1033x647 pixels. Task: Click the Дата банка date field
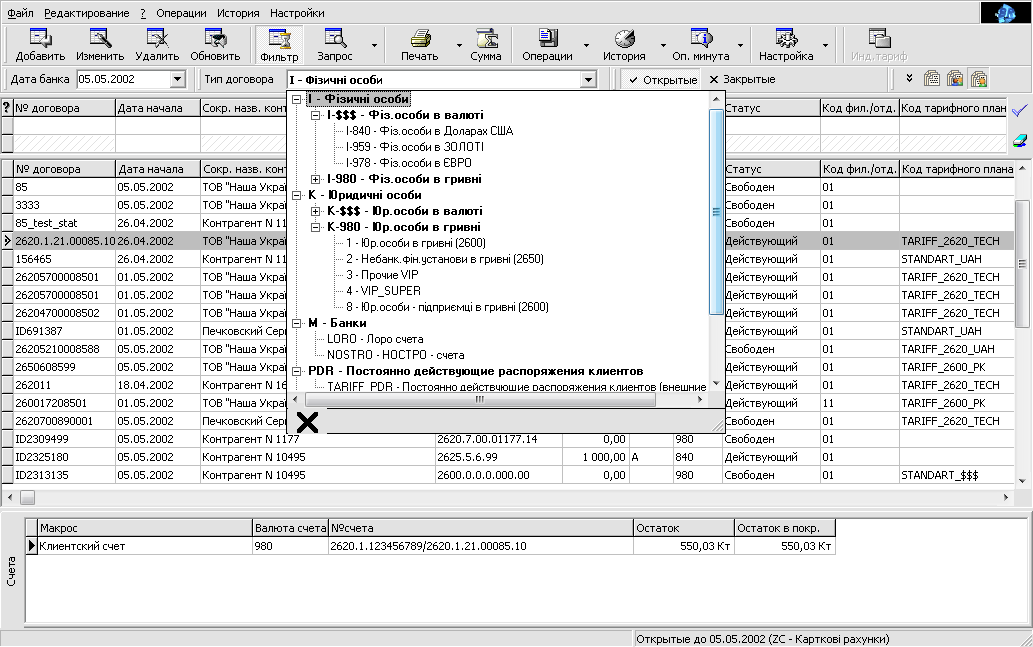tap(123, 80)
